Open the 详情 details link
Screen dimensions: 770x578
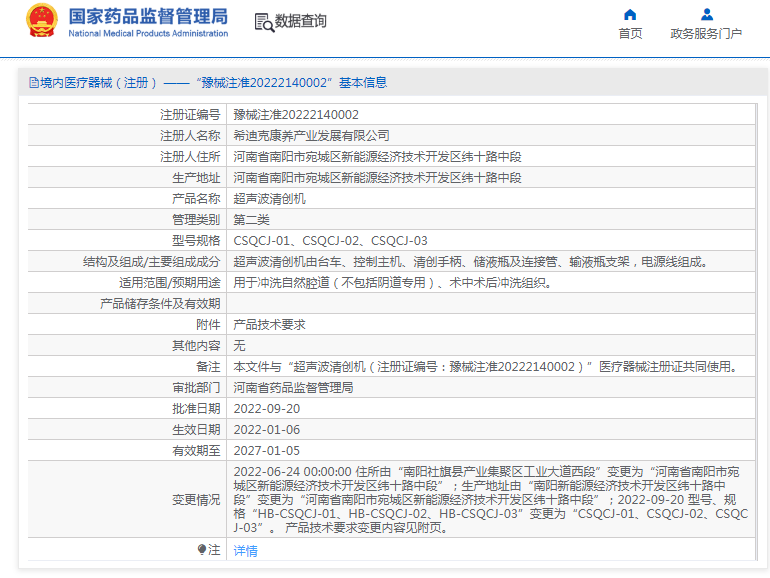coord(246,550)
